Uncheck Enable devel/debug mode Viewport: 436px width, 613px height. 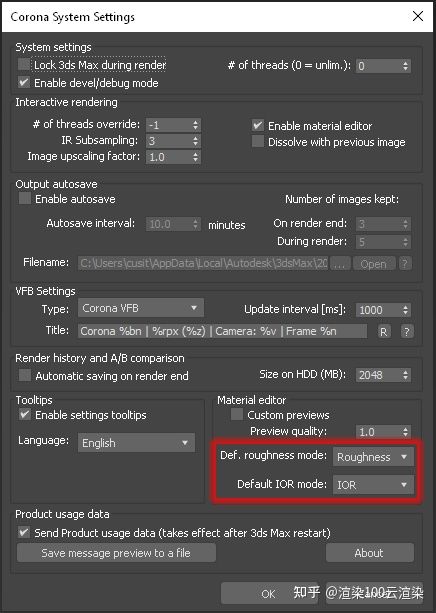(24, 82)
